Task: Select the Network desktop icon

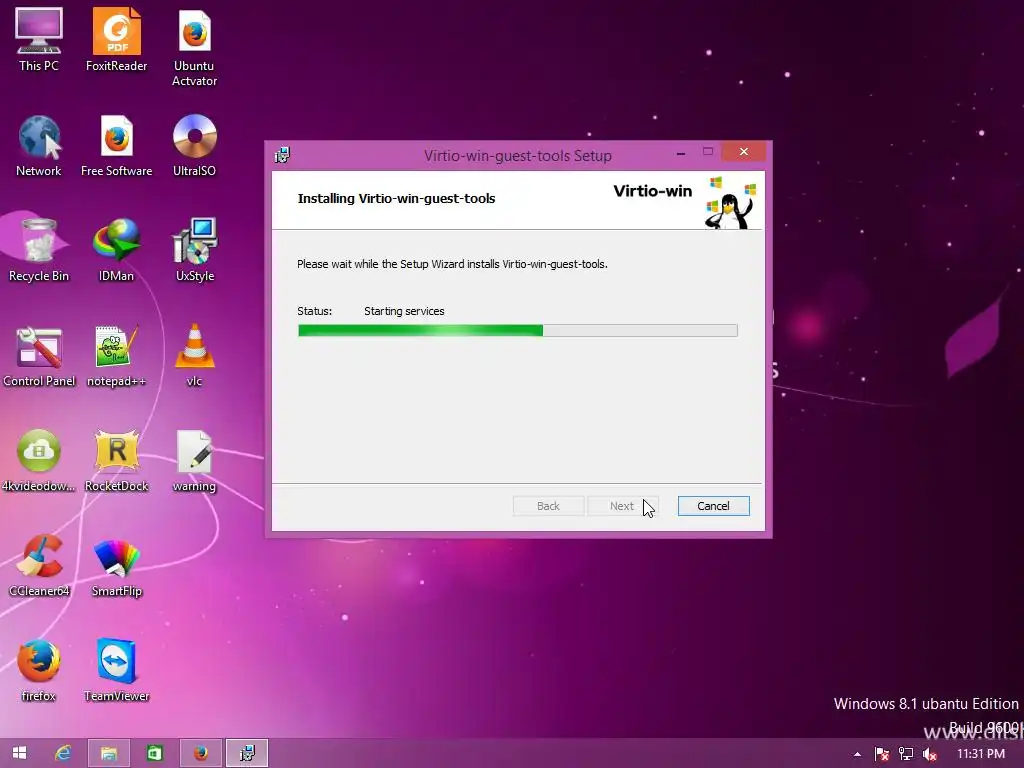Action: click(x=39, y=145)
